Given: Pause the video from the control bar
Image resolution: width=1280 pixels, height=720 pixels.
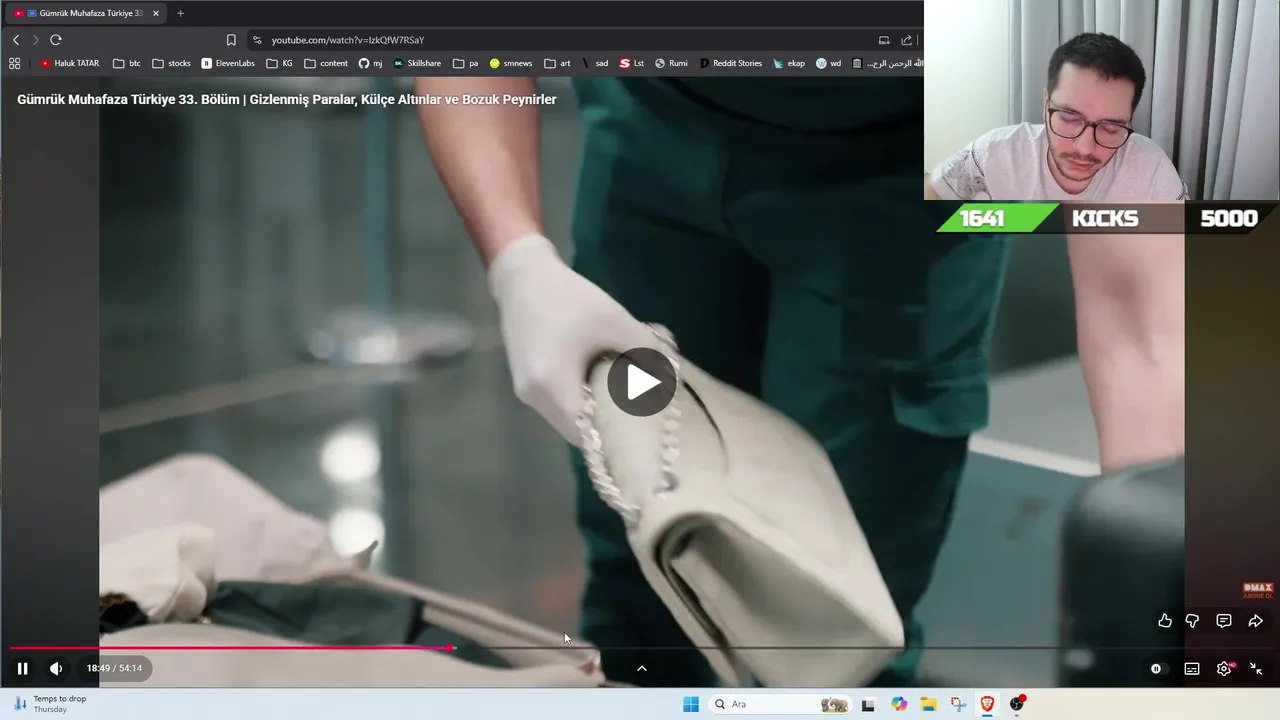Looking at the screenshot, I should tap(22, 668).
